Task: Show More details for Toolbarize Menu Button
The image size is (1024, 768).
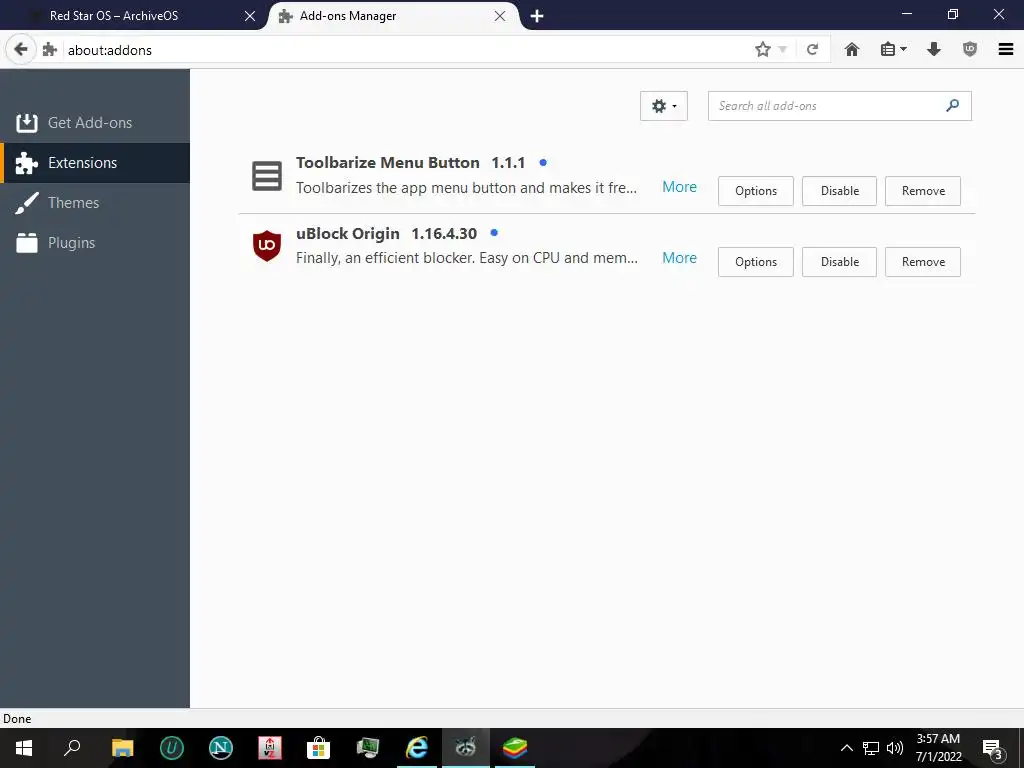Action: pyautogui.click(x=679, y=187)
